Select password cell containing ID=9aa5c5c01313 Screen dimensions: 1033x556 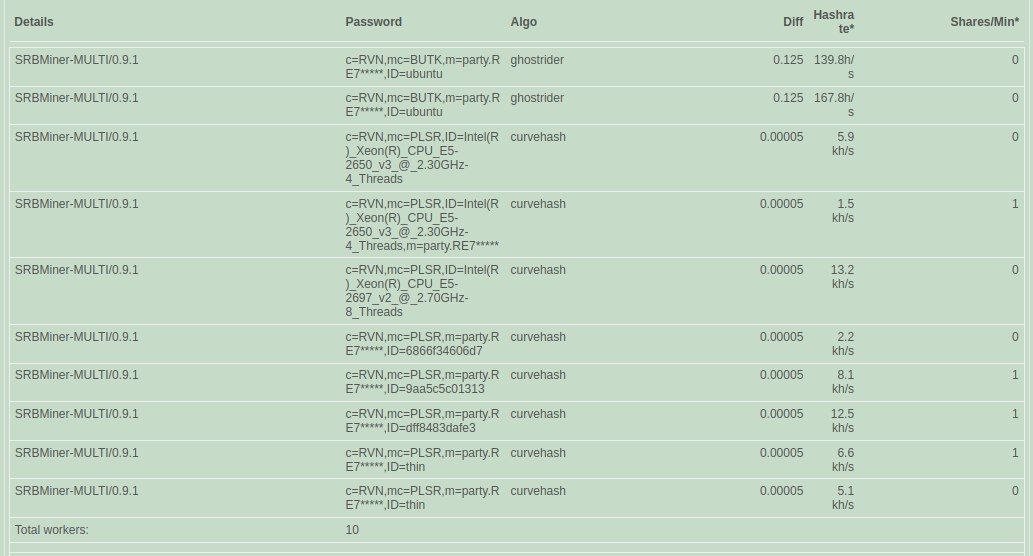(x=422, y=382)
